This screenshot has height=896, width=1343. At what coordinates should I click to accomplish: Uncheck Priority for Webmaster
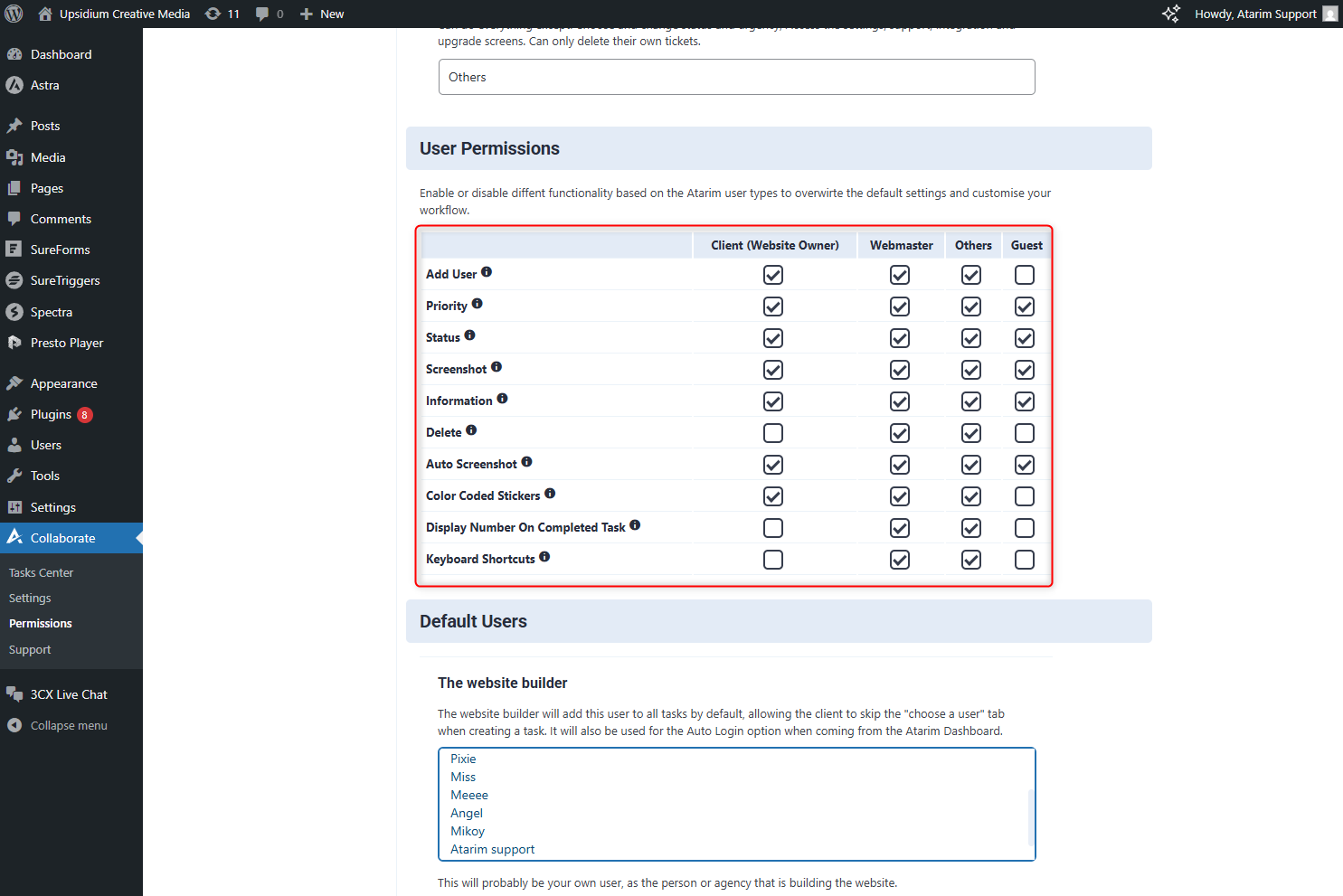pos(899,307)
